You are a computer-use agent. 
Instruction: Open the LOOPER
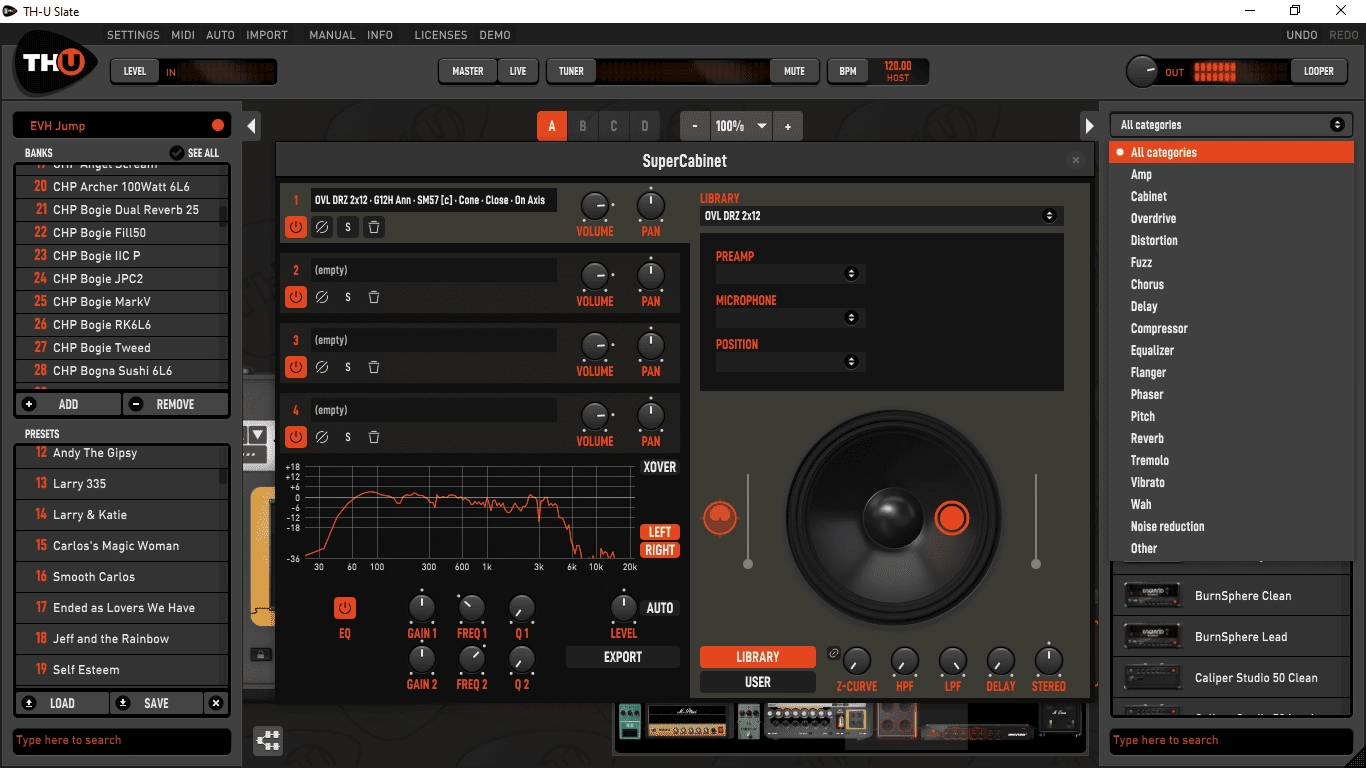1319,71
